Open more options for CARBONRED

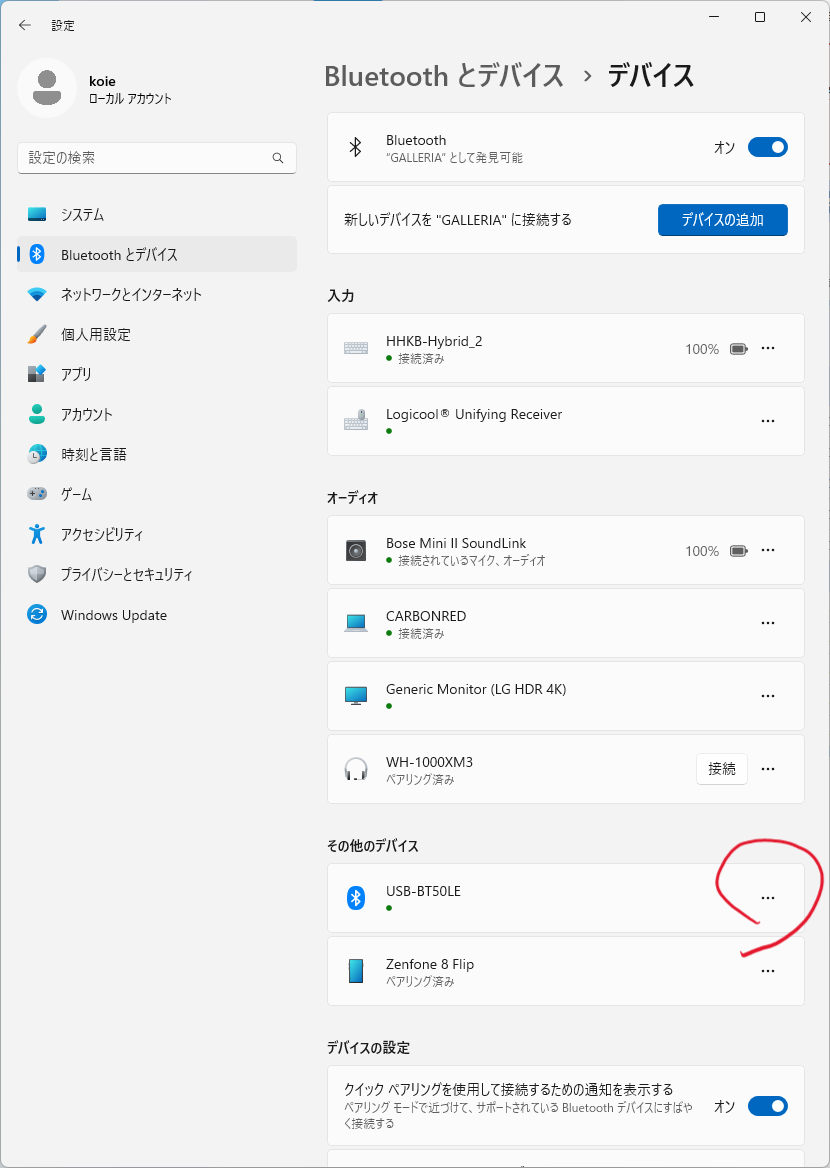point(768,623)
